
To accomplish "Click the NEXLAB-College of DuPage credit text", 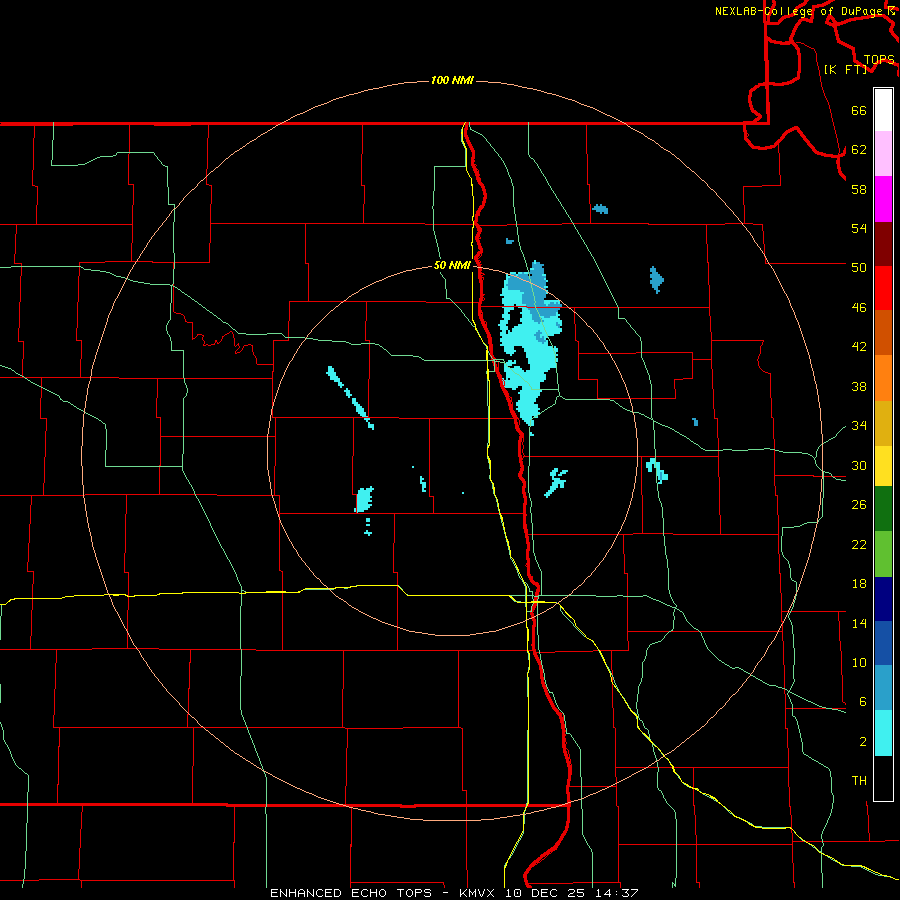I will [805, 11].
